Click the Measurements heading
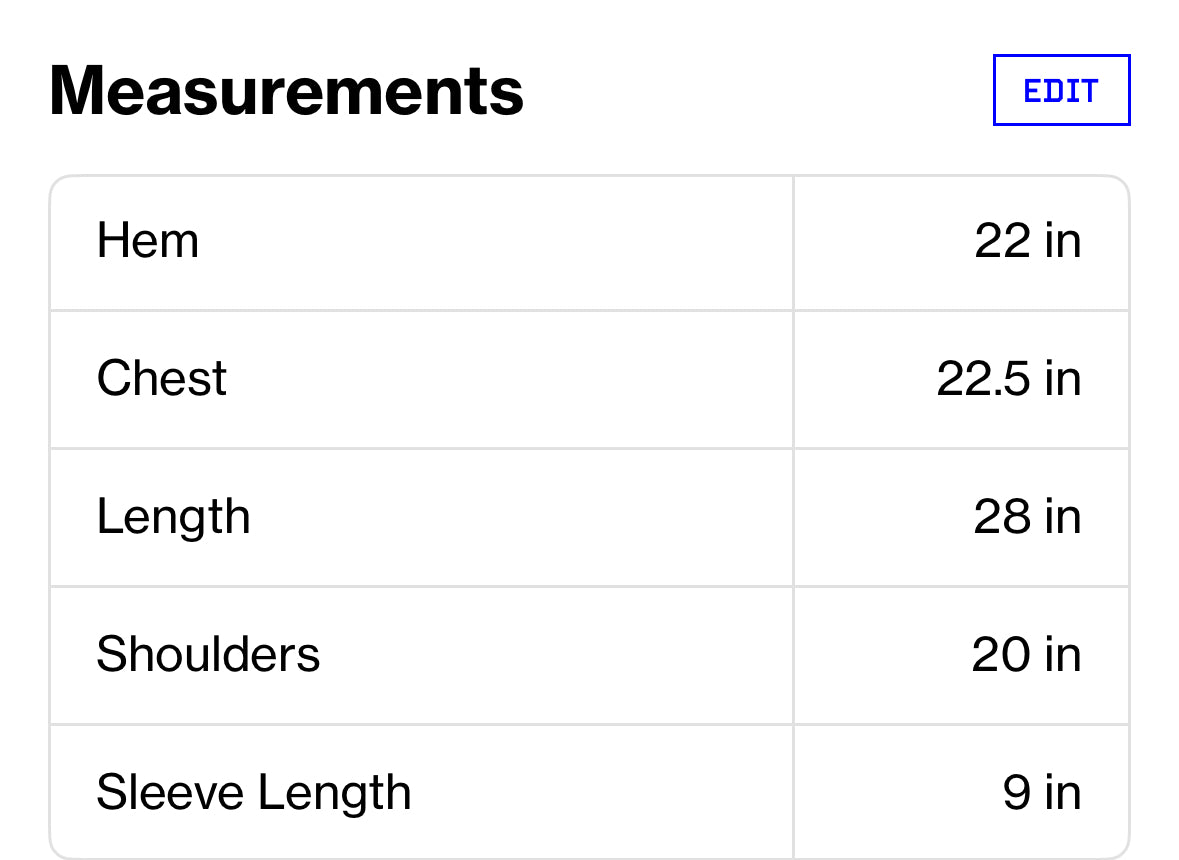 286,90
